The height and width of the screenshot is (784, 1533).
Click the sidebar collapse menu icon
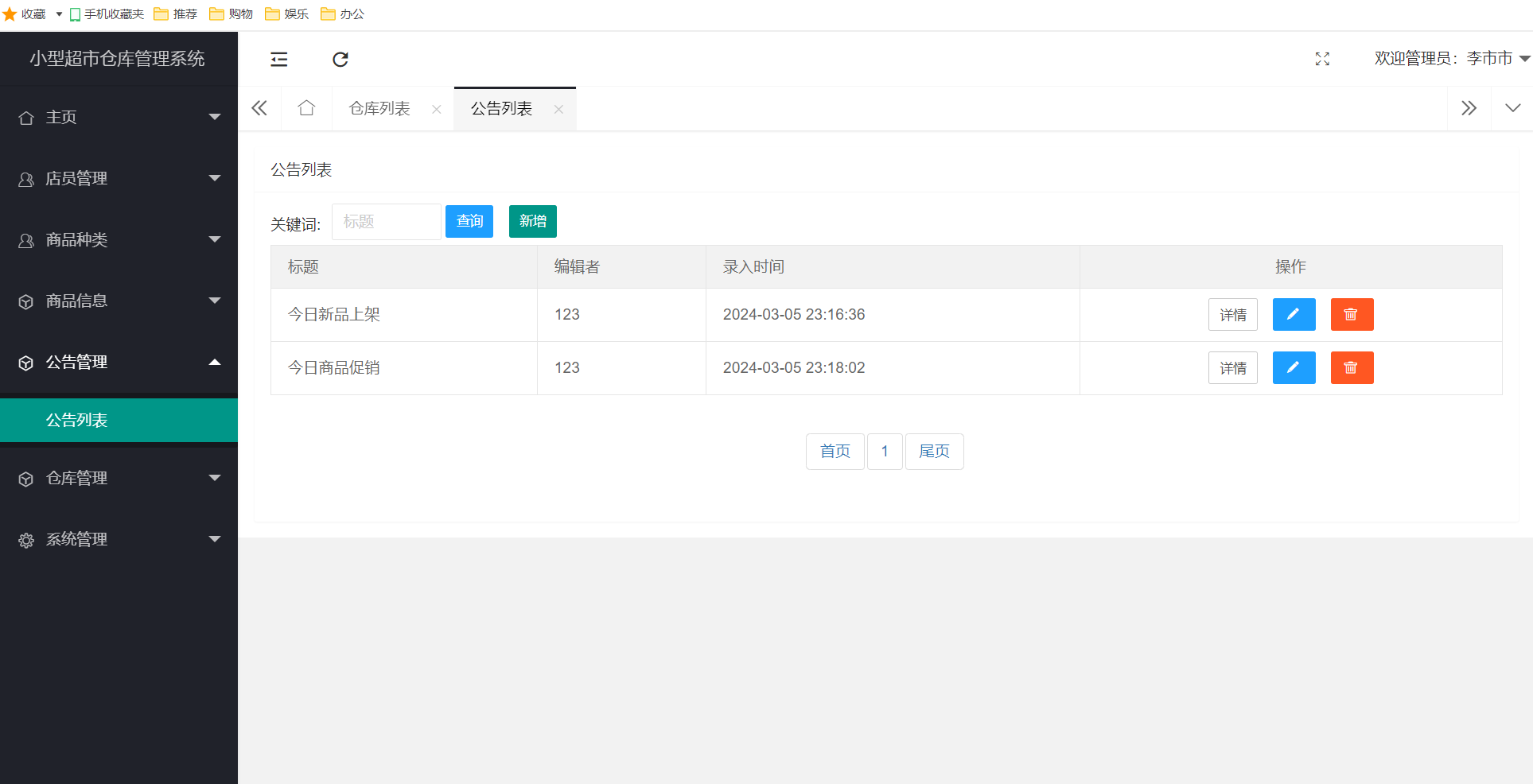(x=278, y=60)
